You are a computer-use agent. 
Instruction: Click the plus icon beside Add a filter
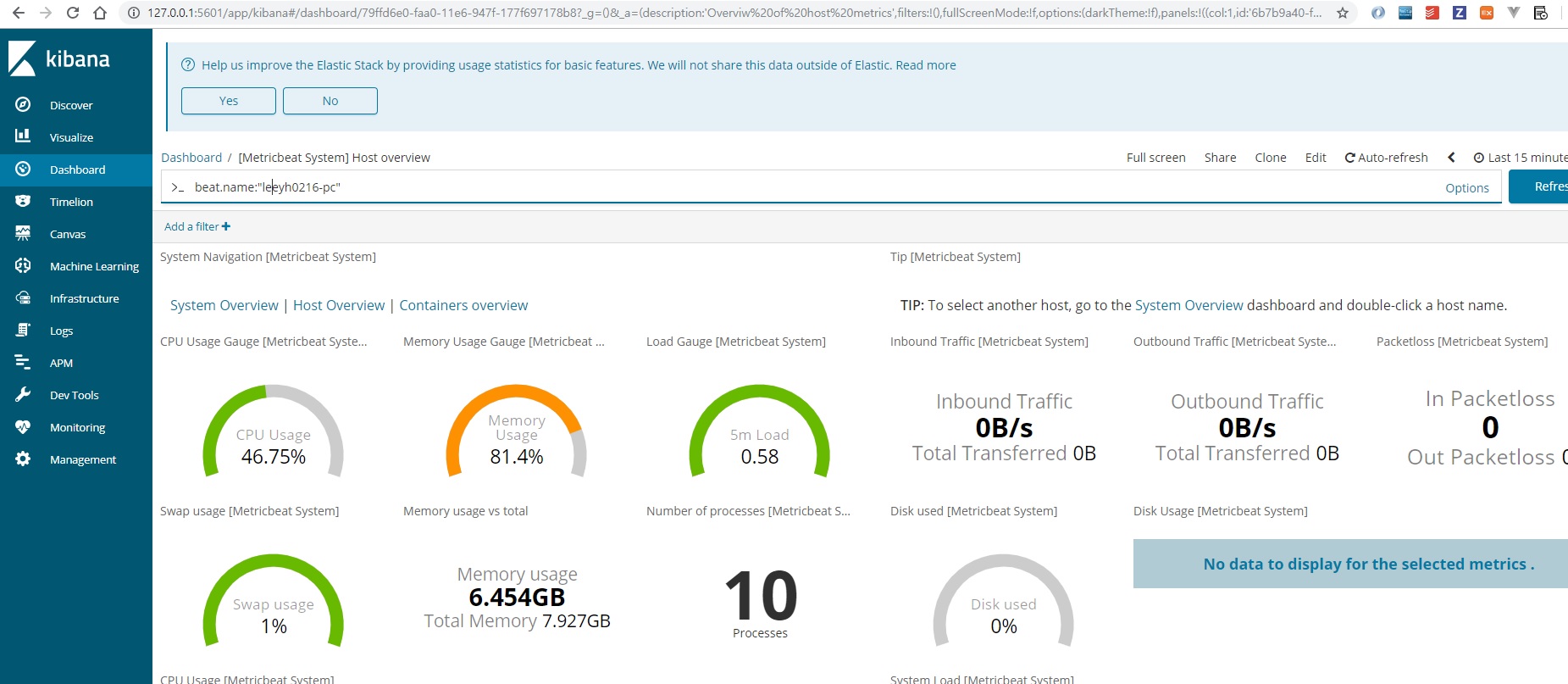click(226, 226)
